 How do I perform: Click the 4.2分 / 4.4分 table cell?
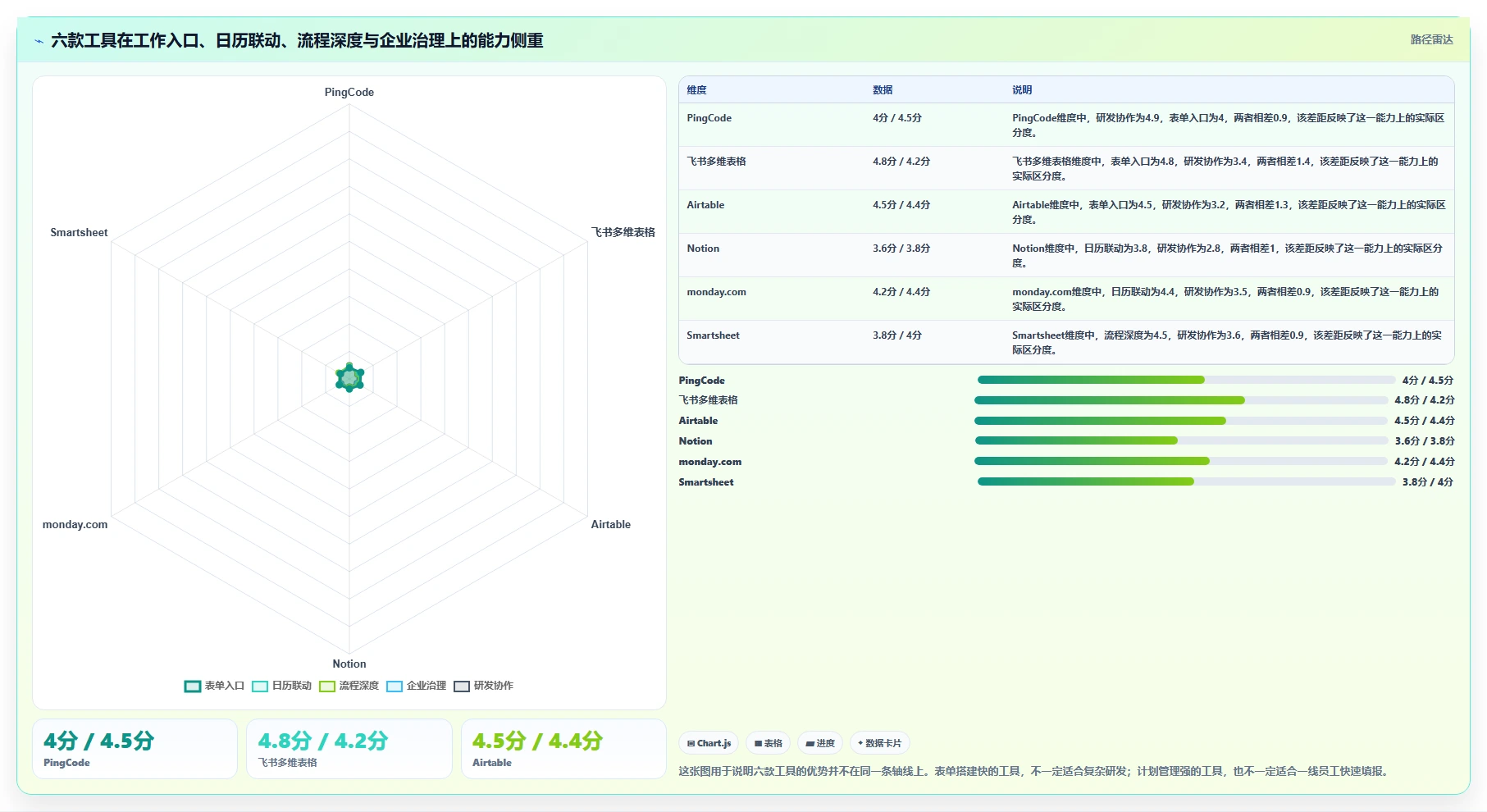pyautogui.click(x=901, y=292)
